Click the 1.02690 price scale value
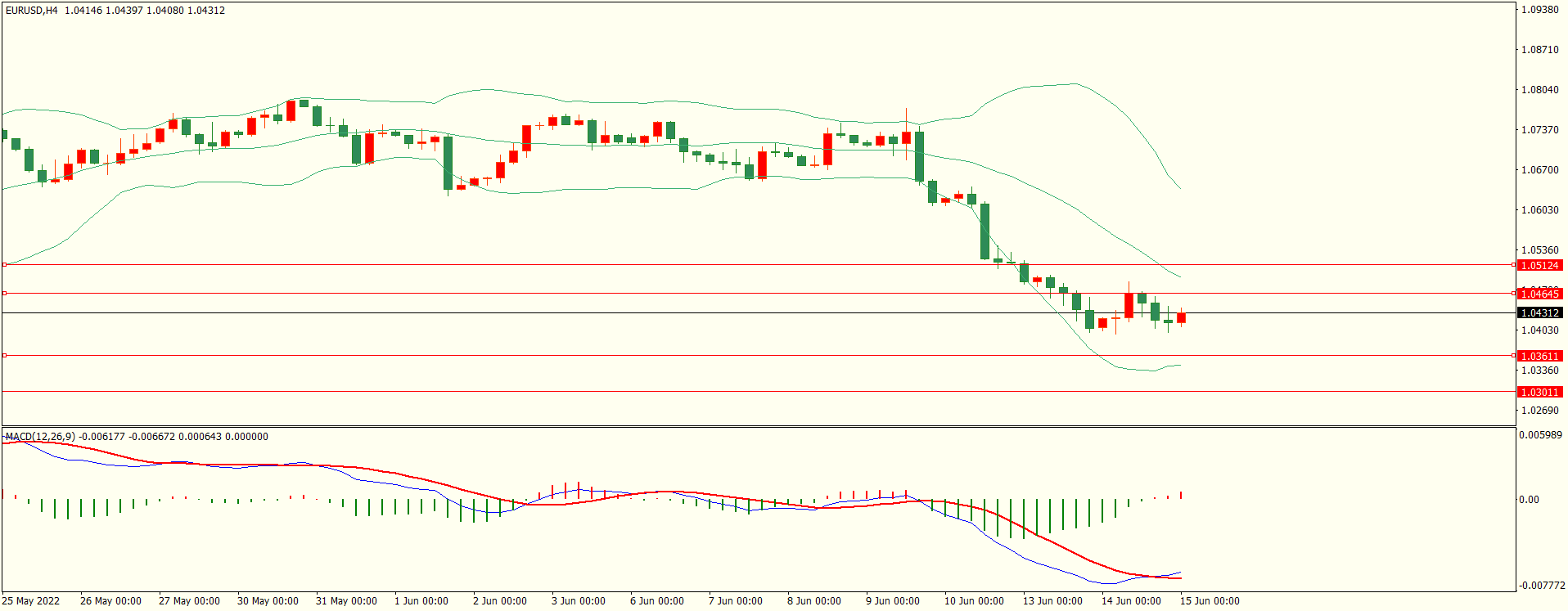The image size is (1568, 611). point(1539,411)
